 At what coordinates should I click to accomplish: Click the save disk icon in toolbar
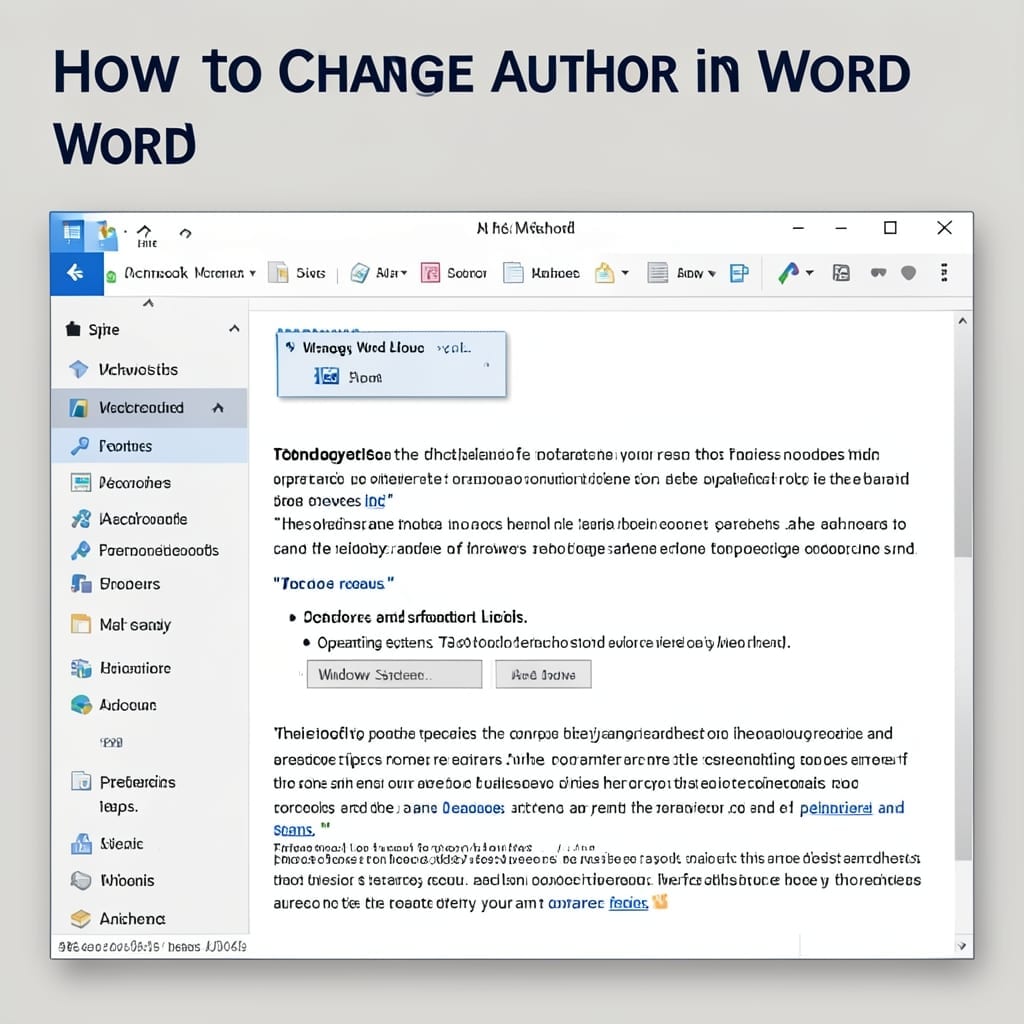coord(841,273)
